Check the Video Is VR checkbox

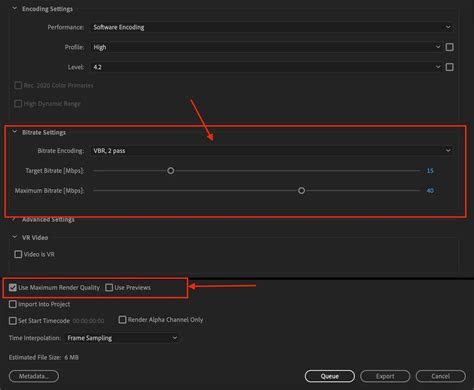(18, 254)
